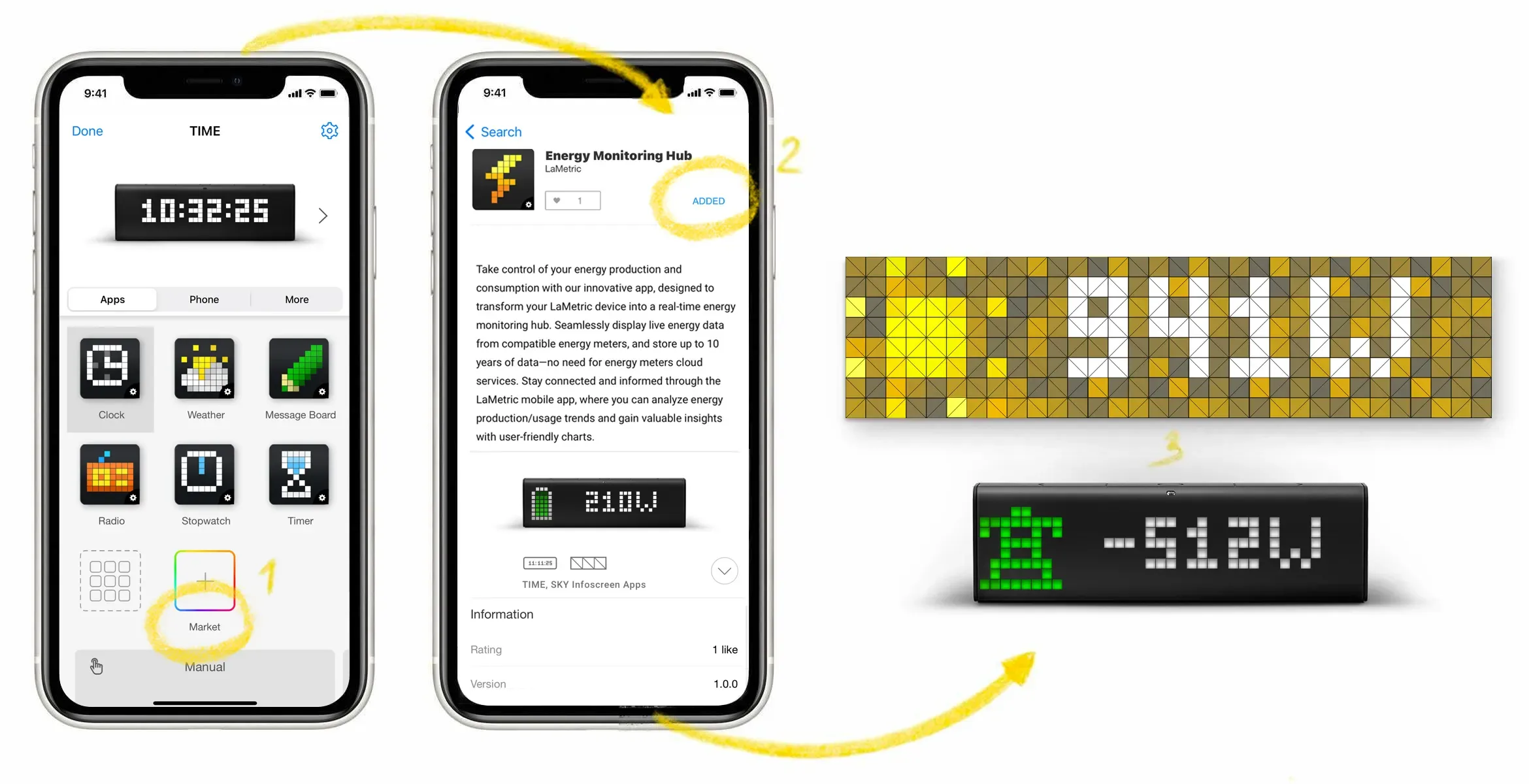Select the Phone tab
Screen dimensions: 1529x784
(x=205, y=299)
